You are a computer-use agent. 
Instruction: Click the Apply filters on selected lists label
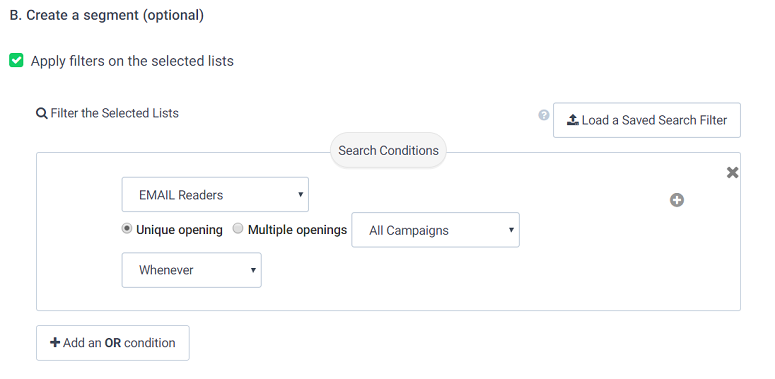tap(132, 61)
